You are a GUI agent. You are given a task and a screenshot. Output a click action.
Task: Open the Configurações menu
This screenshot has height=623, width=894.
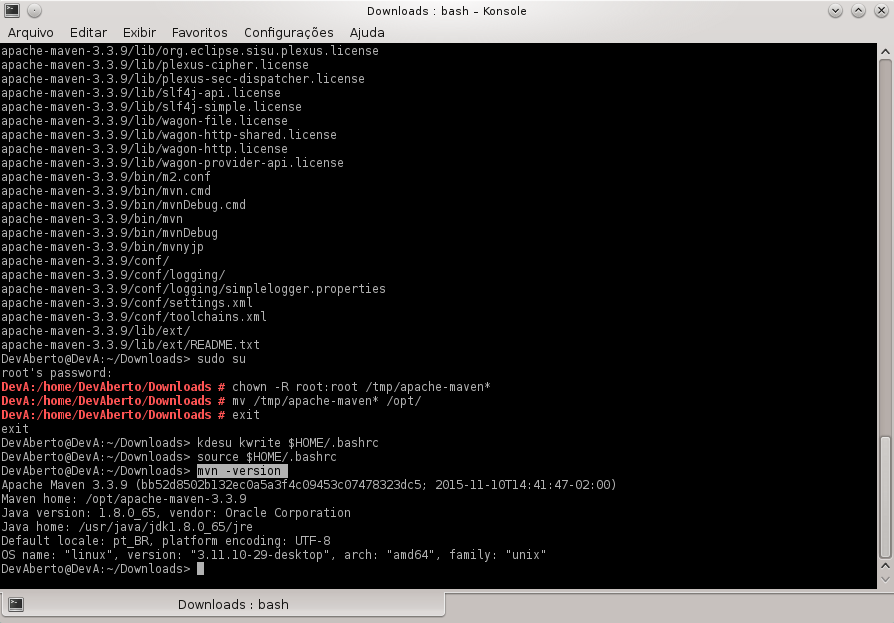pos(289,32)
